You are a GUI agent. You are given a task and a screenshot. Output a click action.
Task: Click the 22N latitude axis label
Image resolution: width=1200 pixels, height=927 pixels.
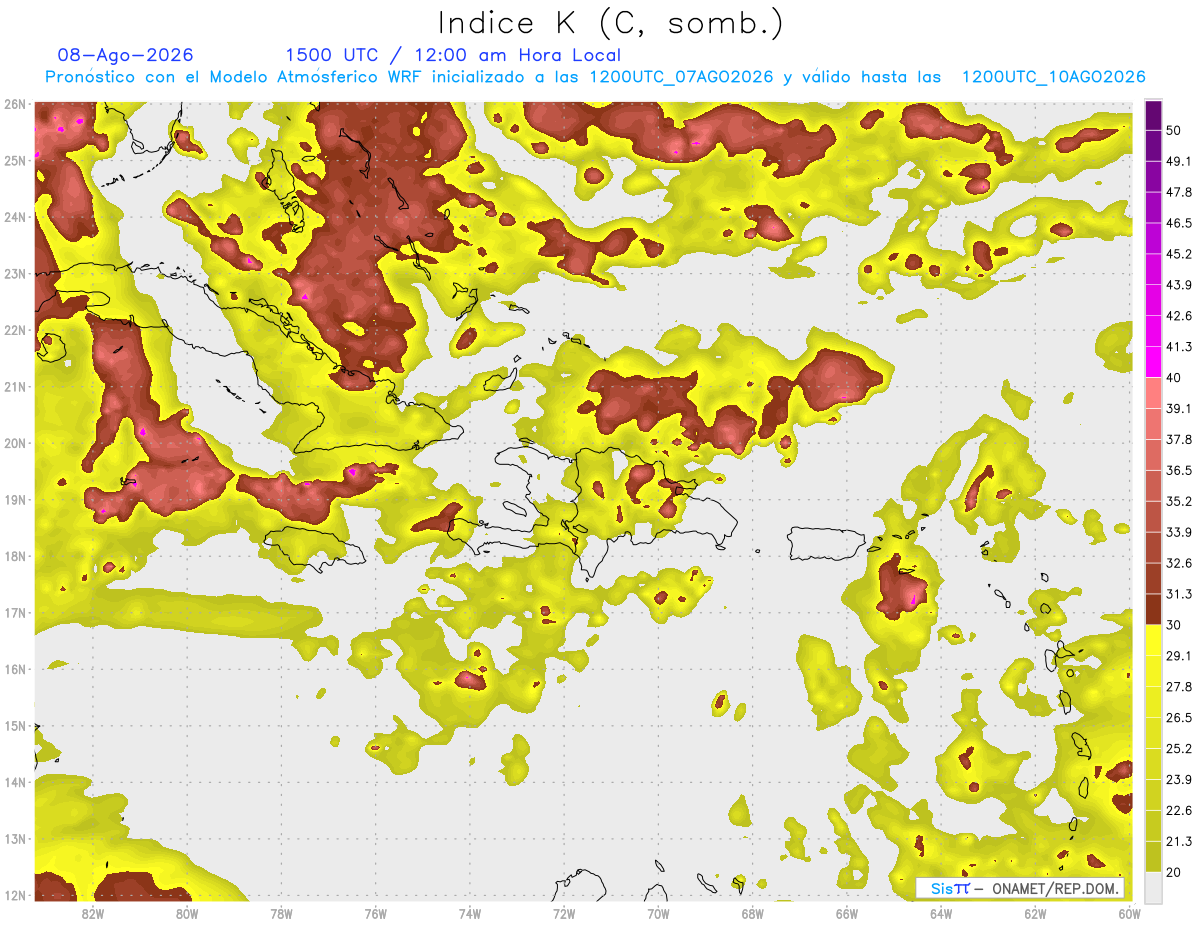15,330
